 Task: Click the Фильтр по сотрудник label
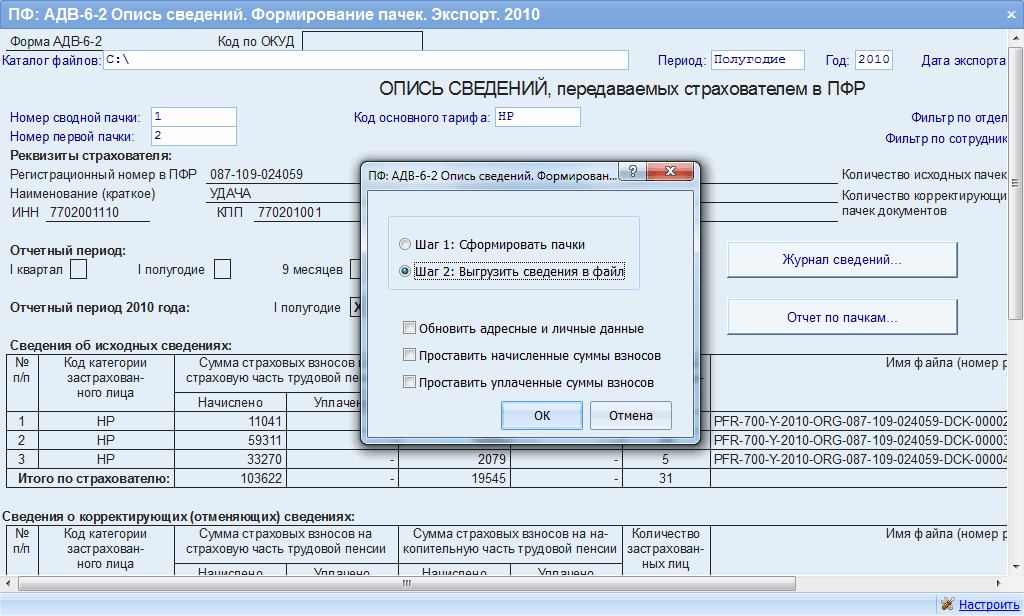(946, 138)
